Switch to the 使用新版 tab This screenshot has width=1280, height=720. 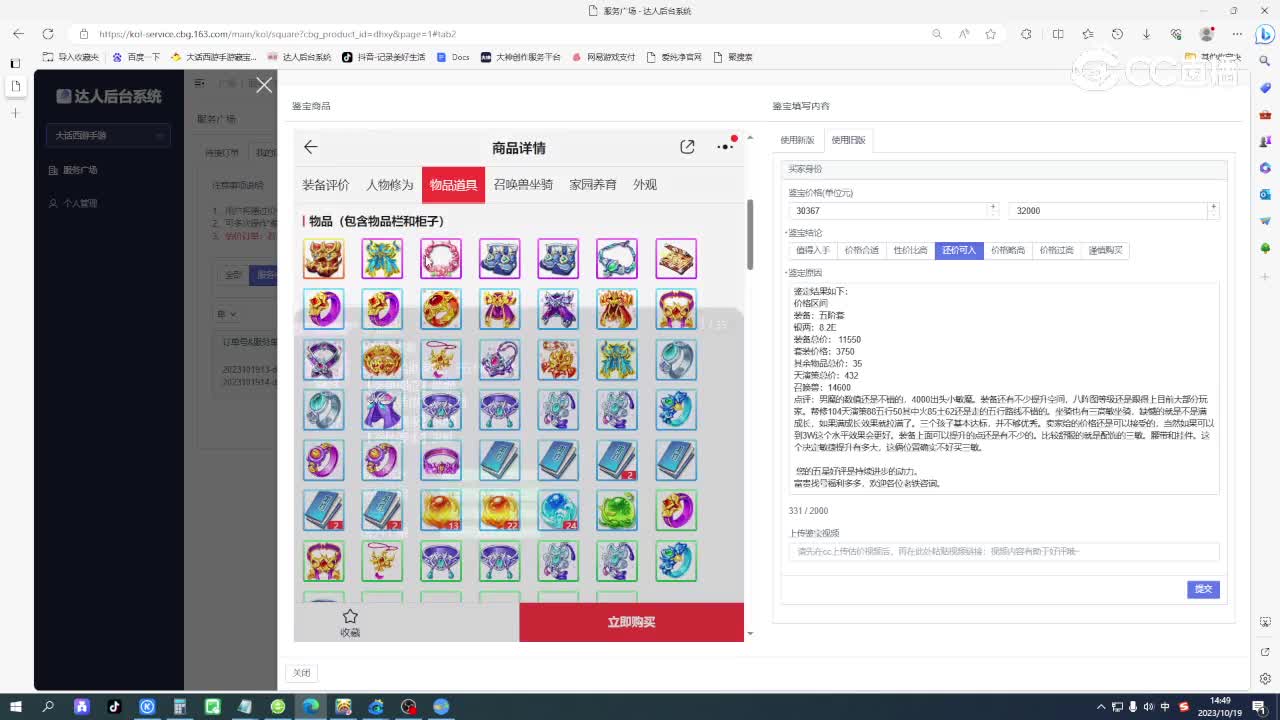[797, 140]
